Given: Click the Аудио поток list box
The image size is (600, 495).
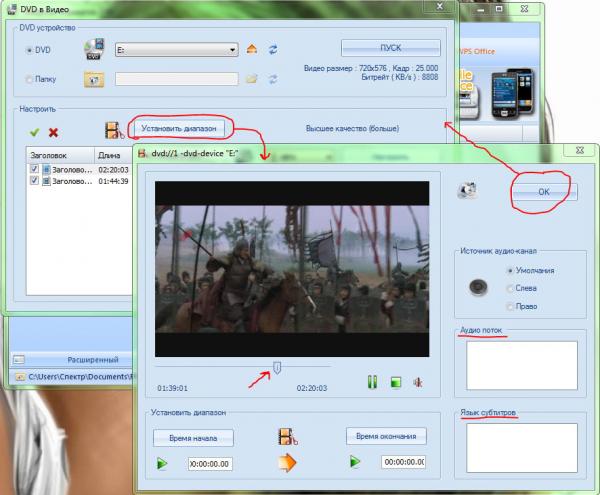Looking at the screenshot, I should click(x=522, y=365).
